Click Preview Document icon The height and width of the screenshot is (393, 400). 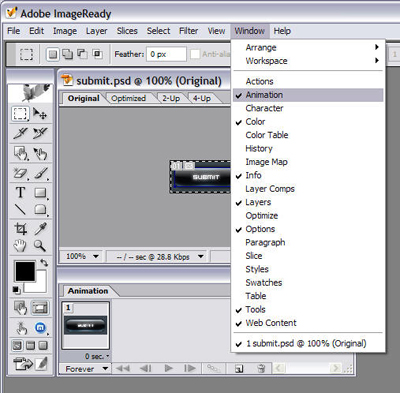tap(21, 328)
